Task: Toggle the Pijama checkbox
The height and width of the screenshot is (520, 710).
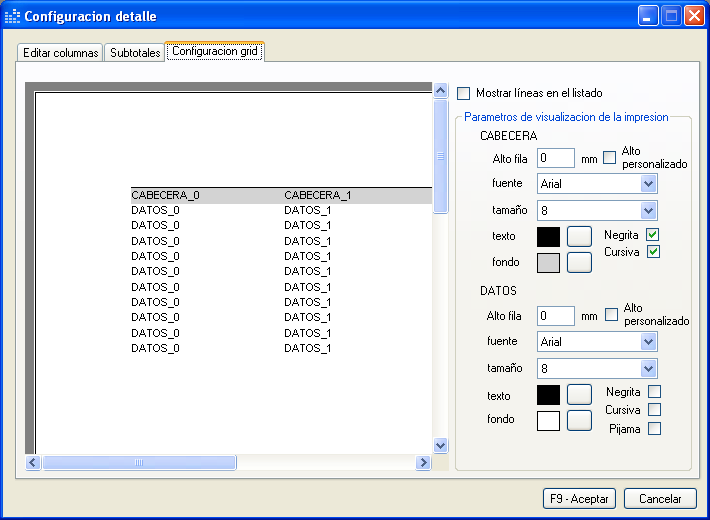Action: point(654,429)
